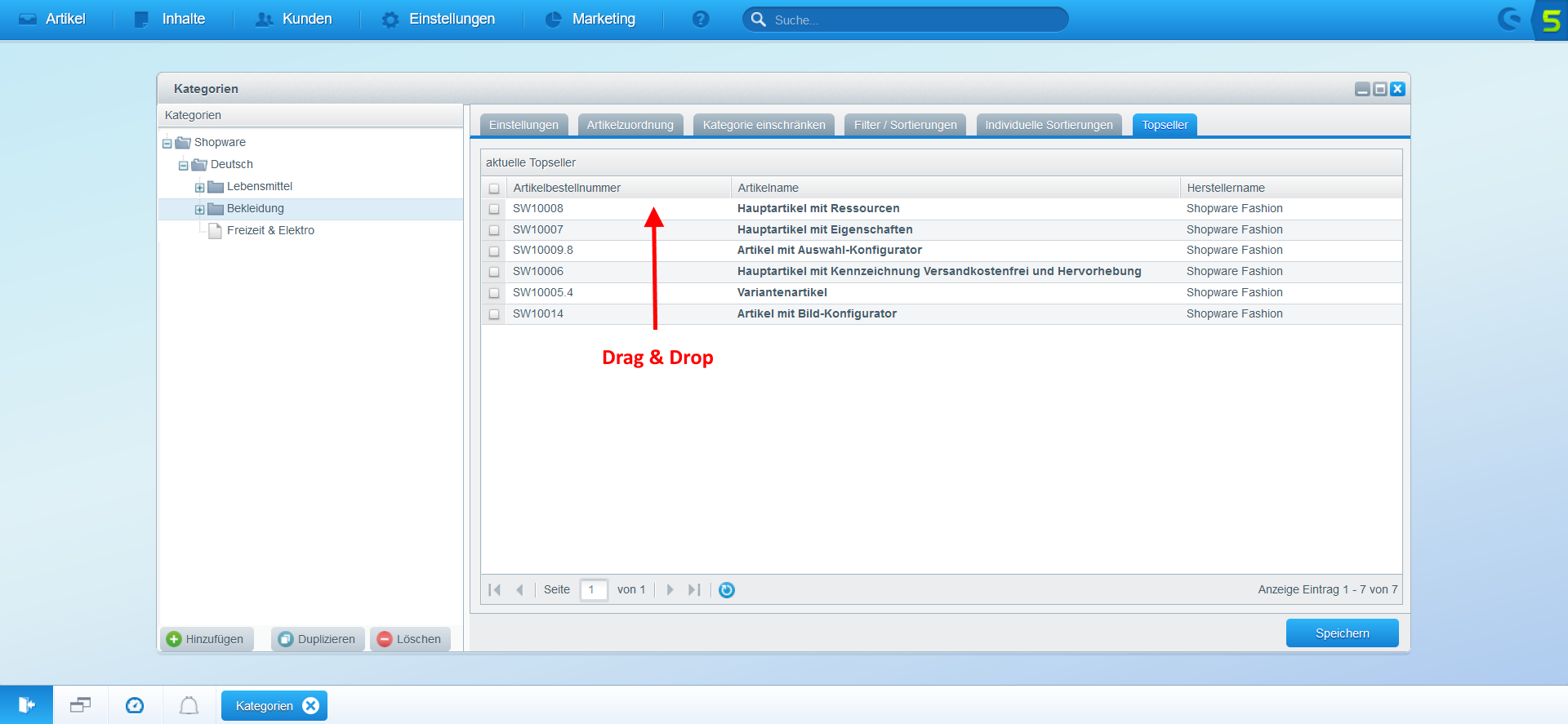Click the window overview icon in taskbar
1568x724 pixels.
(80, 705)
